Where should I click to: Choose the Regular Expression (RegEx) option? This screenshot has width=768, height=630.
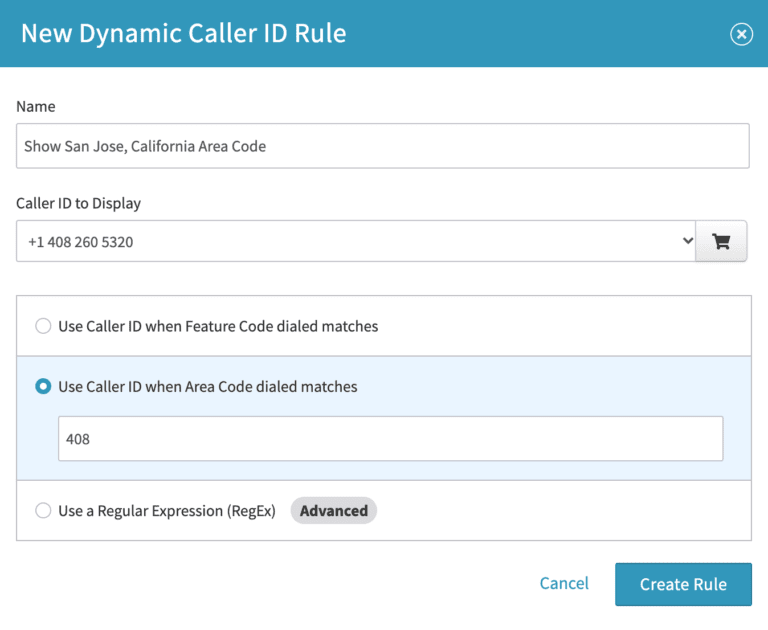point(43,510)
